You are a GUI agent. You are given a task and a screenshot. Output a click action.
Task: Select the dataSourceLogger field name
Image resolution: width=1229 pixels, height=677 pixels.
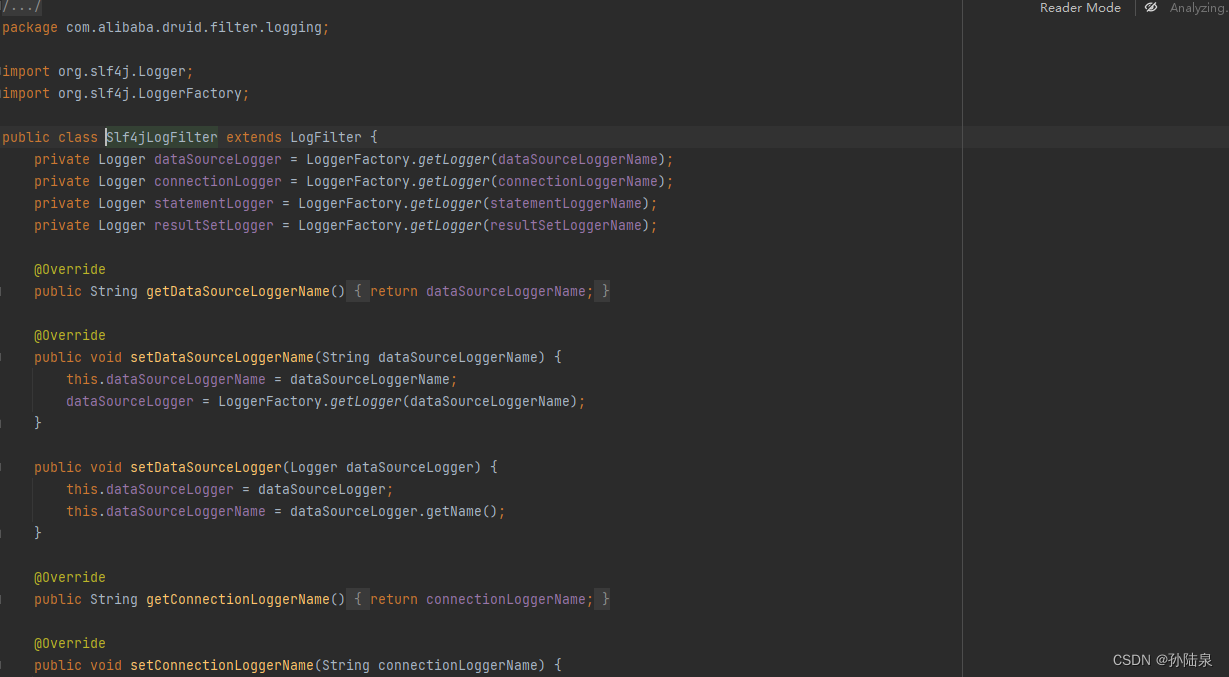(217, 159)
